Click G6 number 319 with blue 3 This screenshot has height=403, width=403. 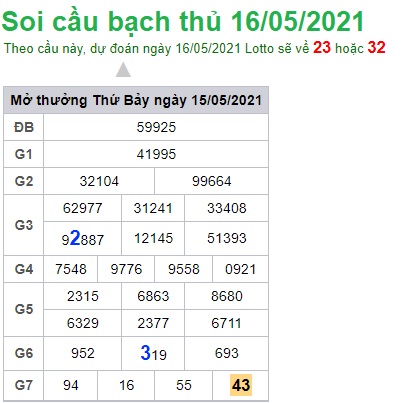[x=153, y=353]
